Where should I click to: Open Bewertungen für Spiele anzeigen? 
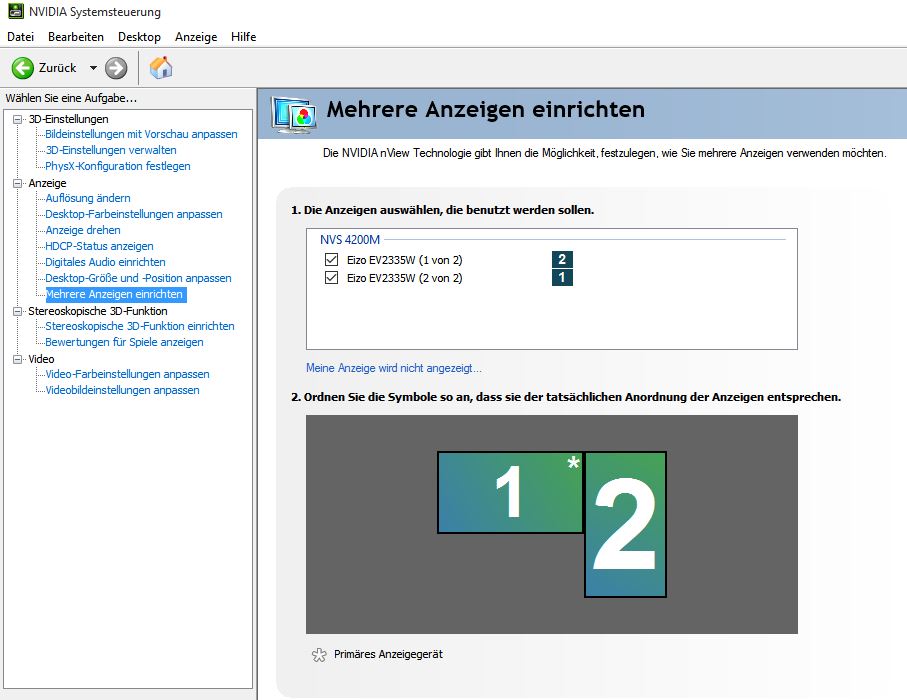[x=124, y=342]
